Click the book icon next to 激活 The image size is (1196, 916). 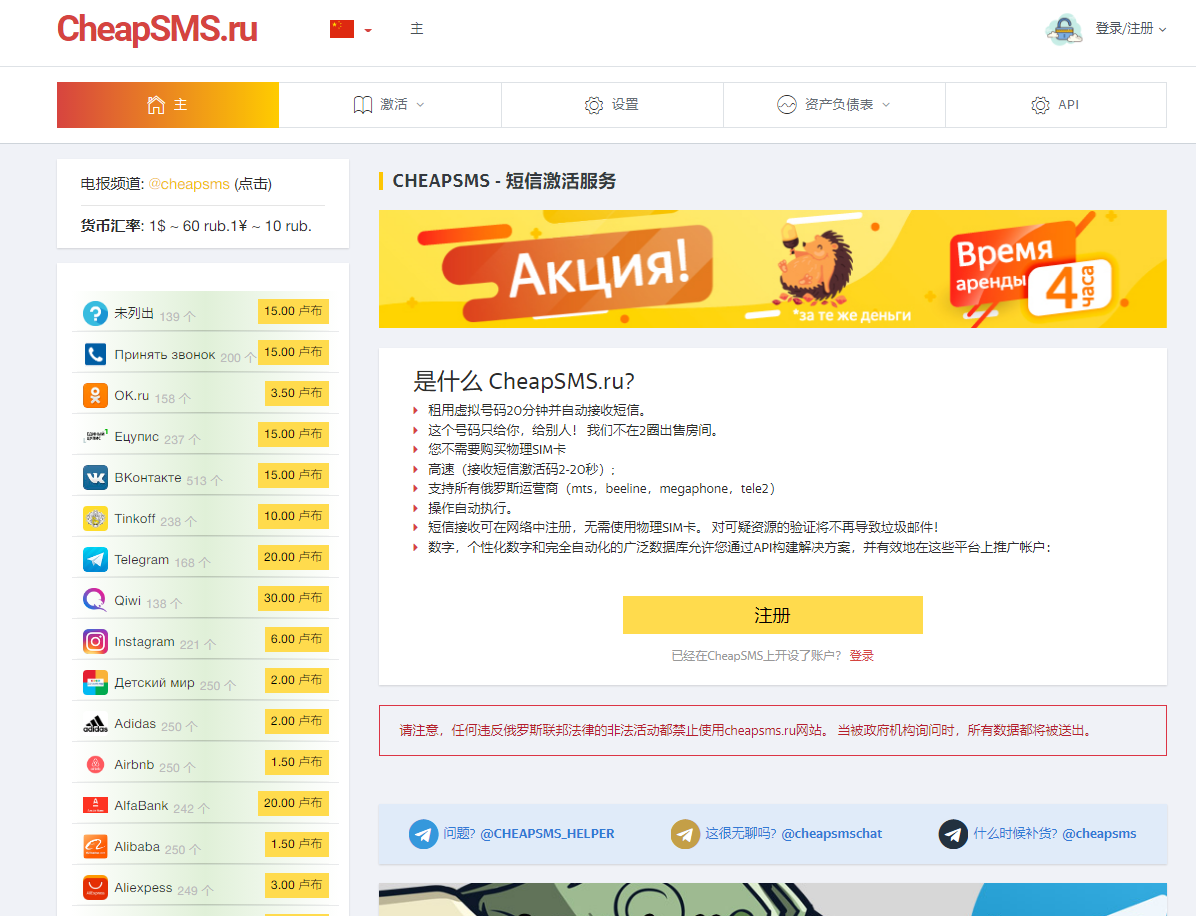click(x=363, y=105)
